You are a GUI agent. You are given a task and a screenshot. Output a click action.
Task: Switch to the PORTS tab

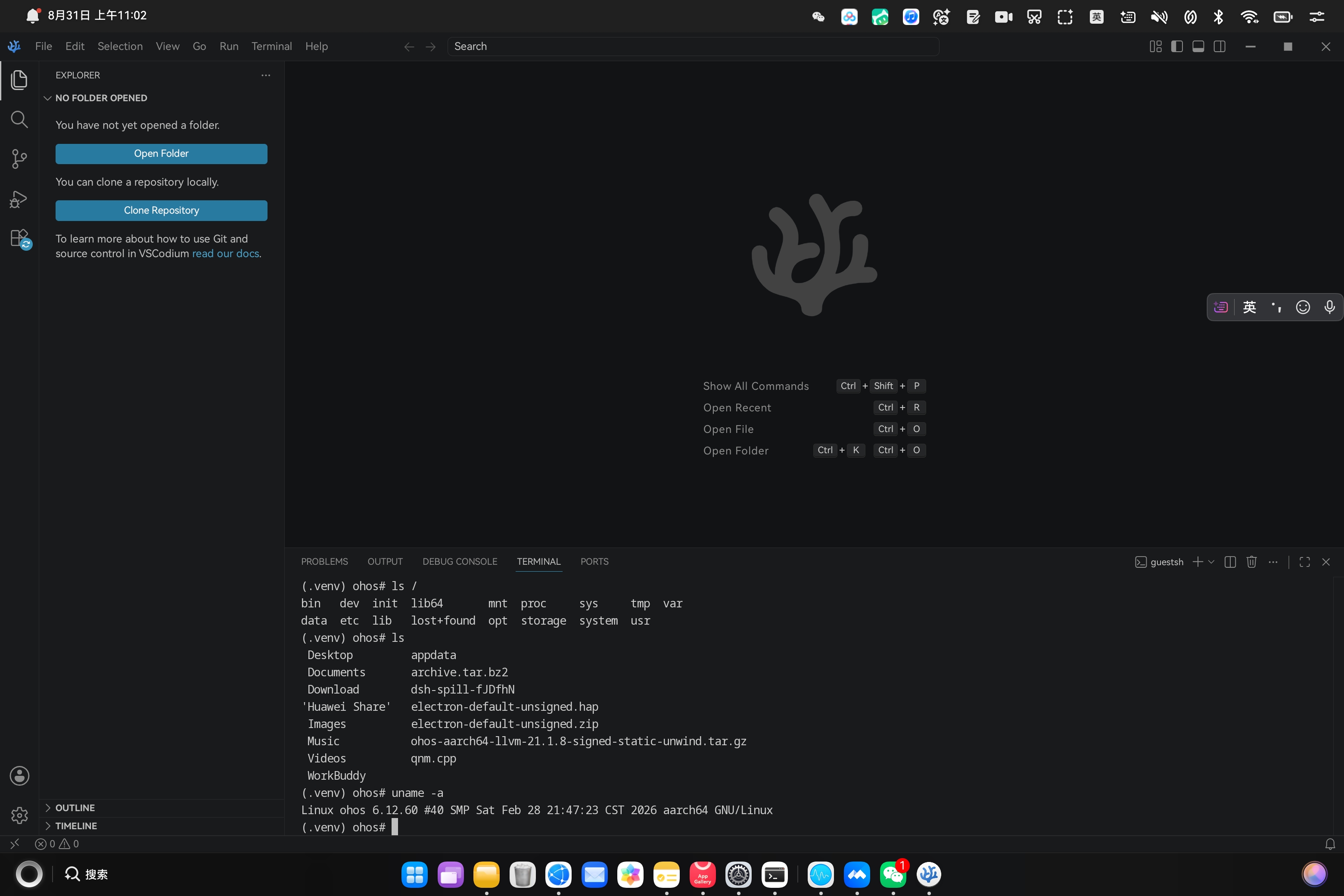pos(594,562)
